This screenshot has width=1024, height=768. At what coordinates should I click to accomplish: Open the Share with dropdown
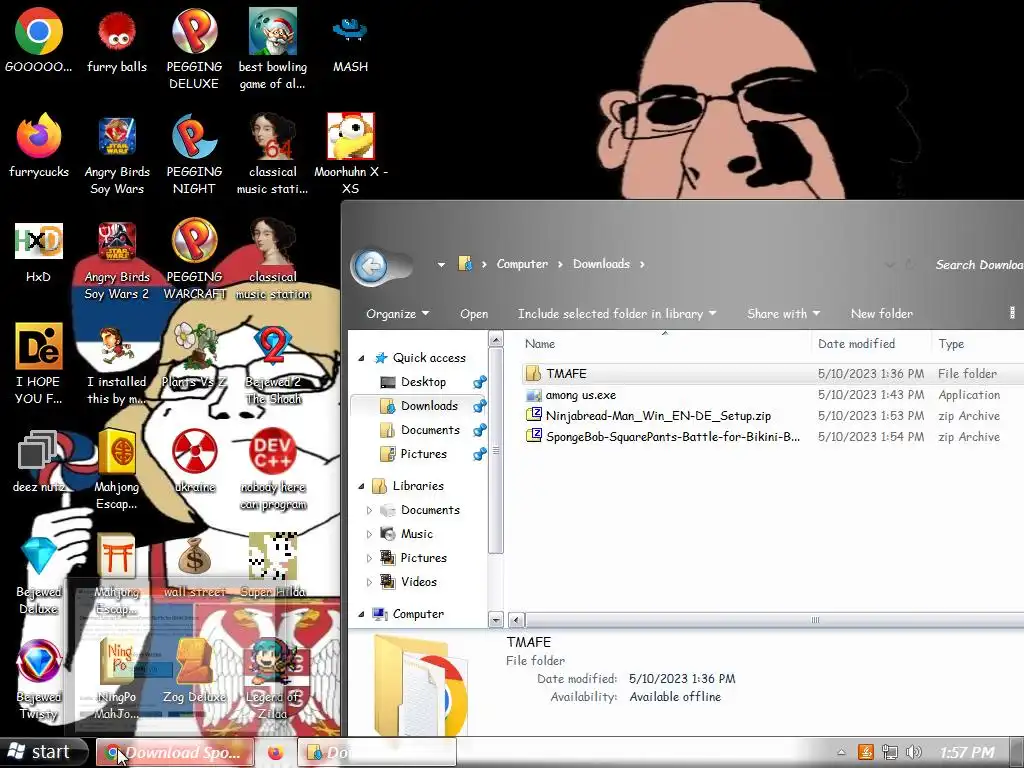click(x=783, y=313)
